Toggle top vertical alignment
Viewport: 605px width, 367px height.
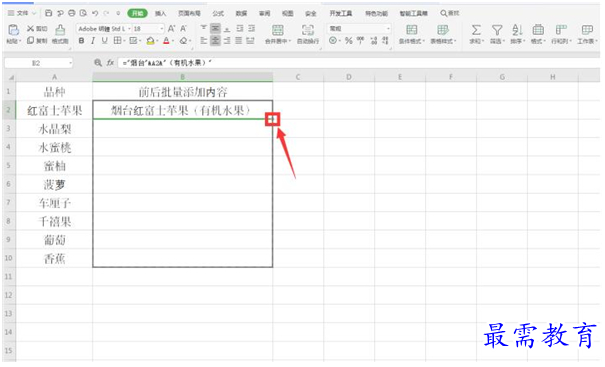coord(204,28)
